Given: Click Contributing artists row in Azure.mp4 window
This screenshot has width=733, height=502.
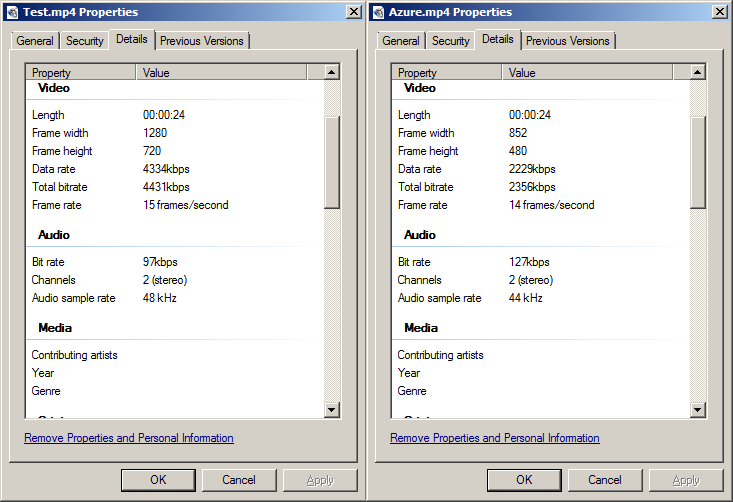Looking at the screenshot, I should (x=541, y=355).
